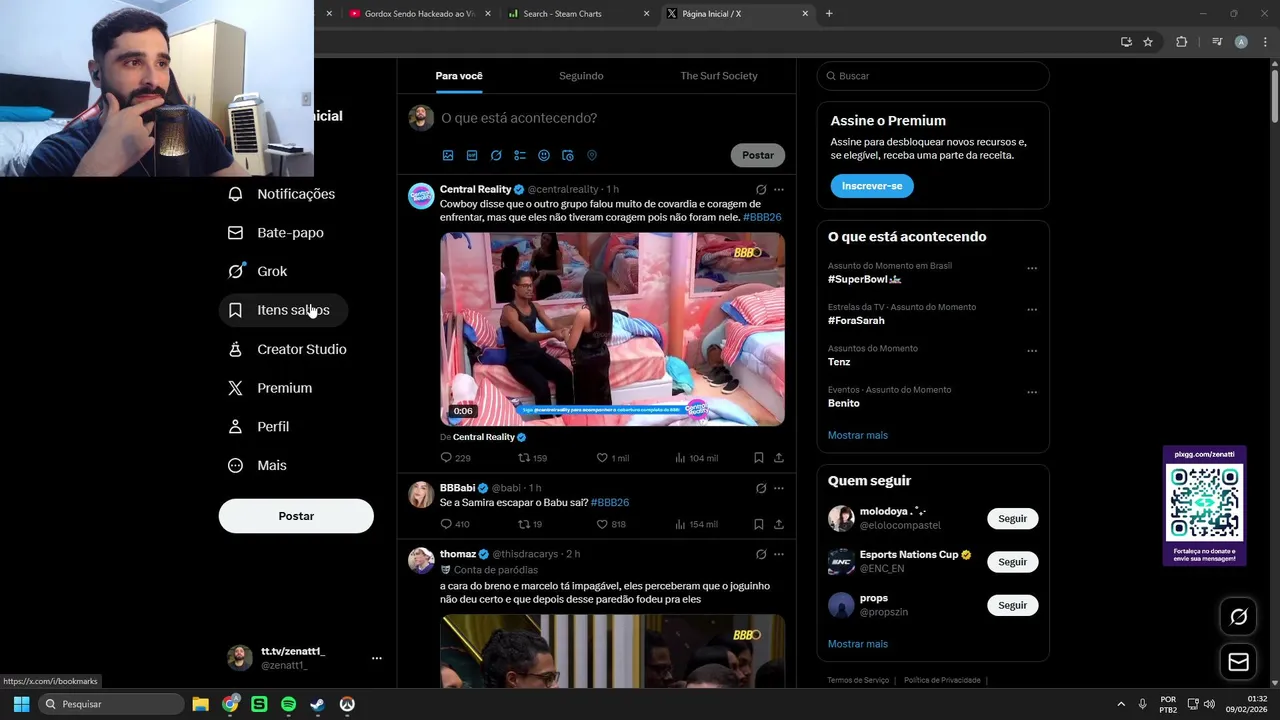The width and height of the screenshot is (1280, 720).
Task: Open Spotify from the Windows taskbar
Action: click(x=288, y=704)
